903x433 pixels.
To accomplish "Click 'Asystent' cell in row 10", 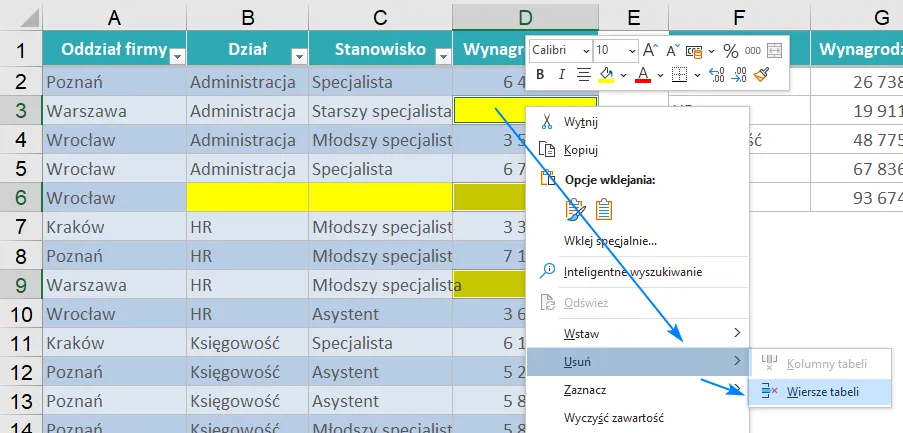I will pos(381,314).
